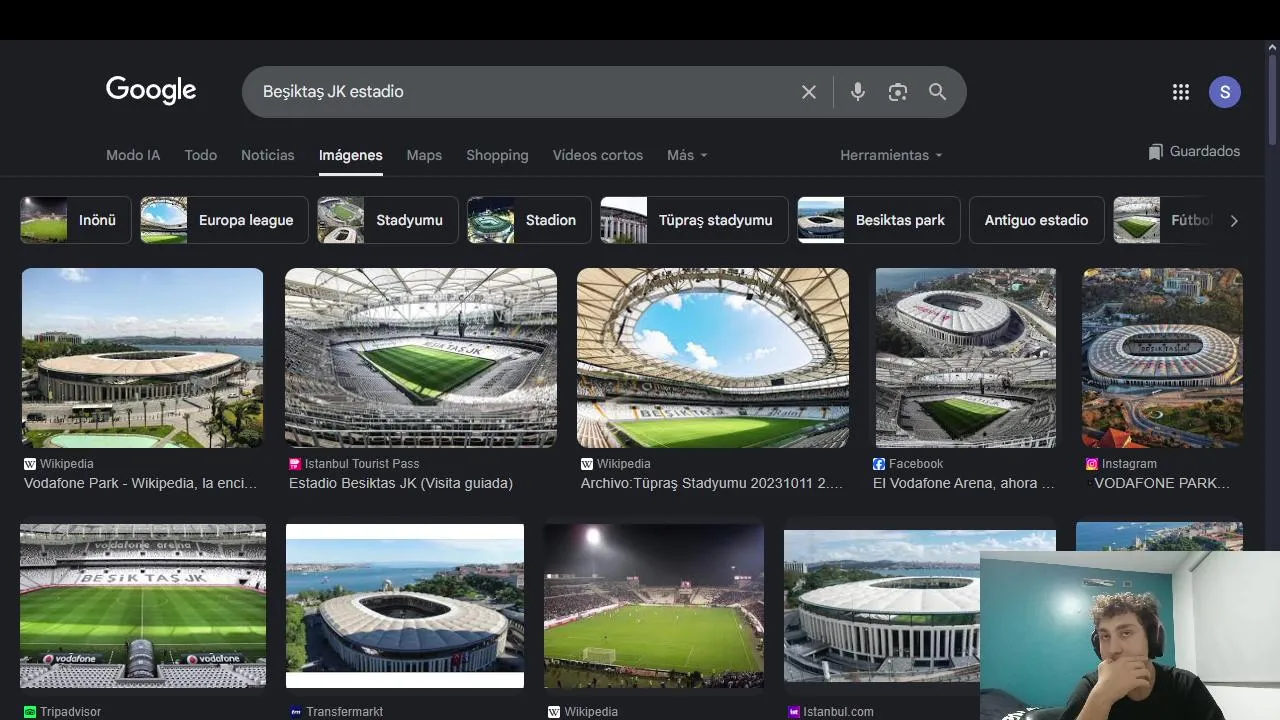Click Instagram source label
Viewport: 1280px width, 720px height.
(1129, 464)
